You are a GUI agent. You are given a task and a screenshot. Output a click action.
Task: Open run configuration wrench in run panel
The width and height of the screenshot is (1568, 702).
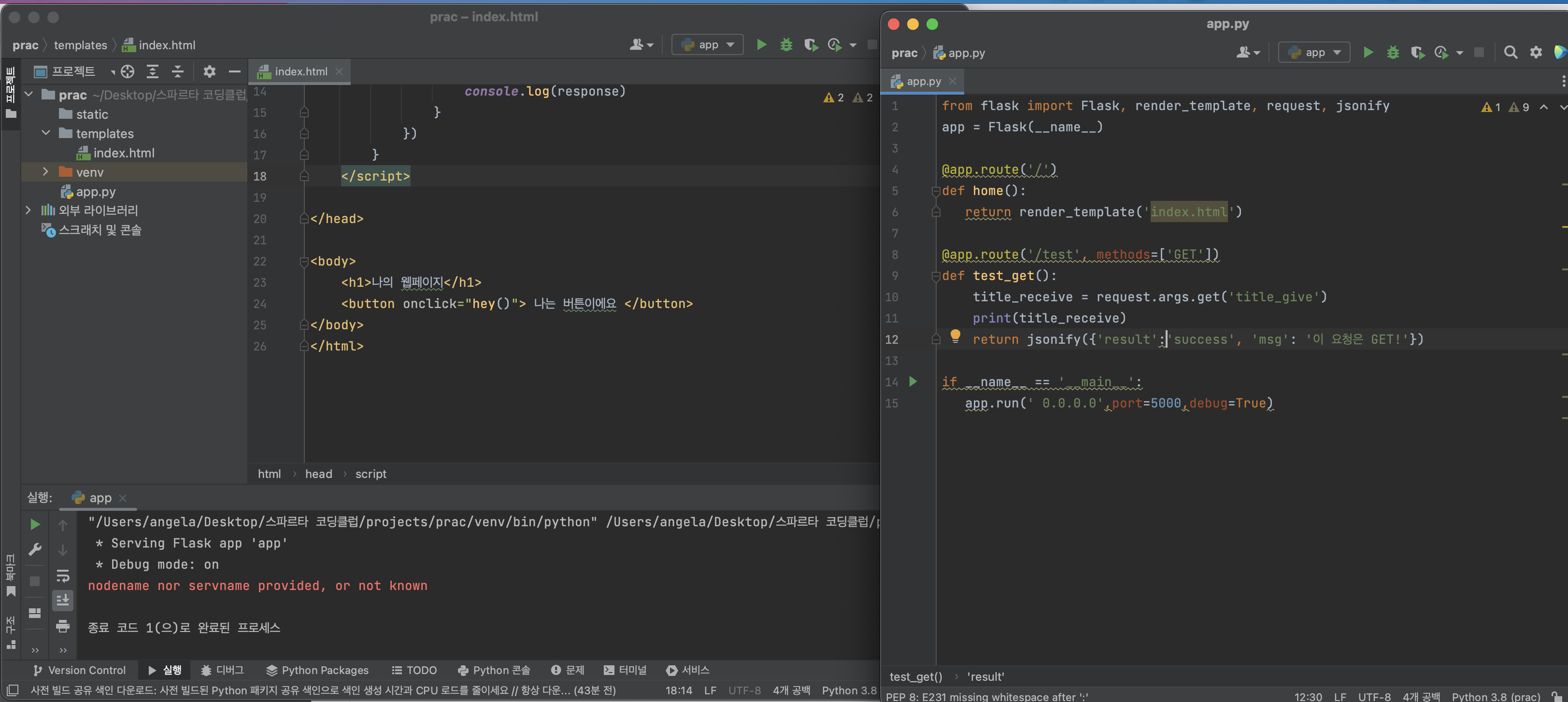pos(35,550)
